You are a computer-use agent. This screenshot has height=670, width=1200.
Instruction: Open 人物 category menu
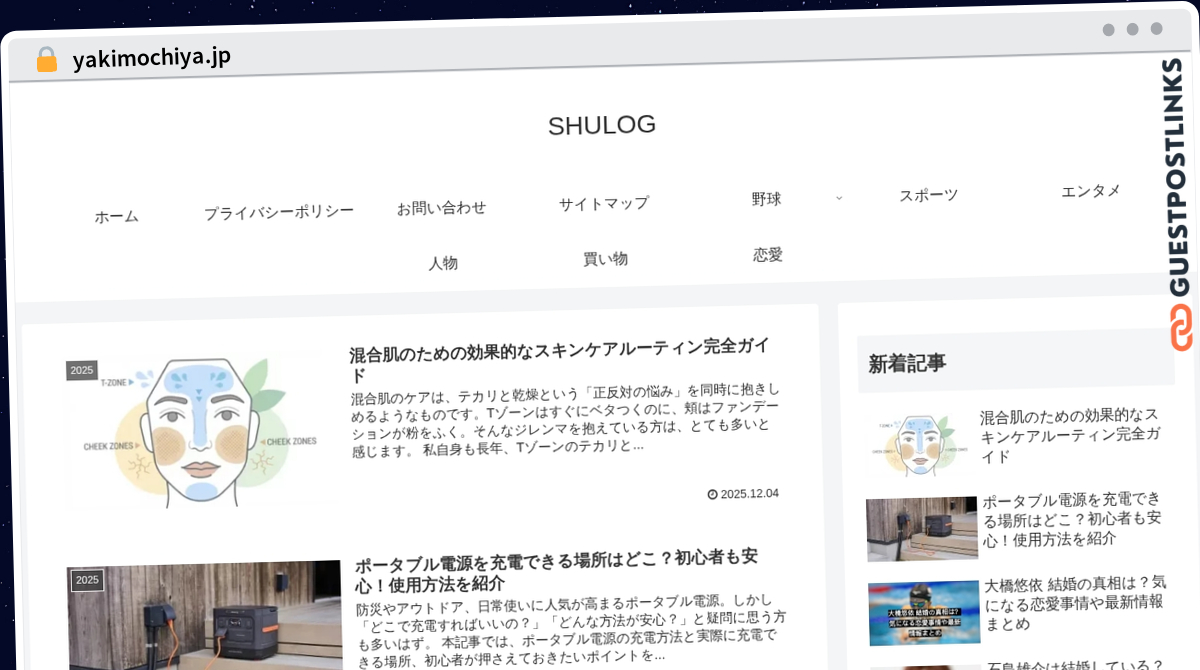(x=443, y=263)
